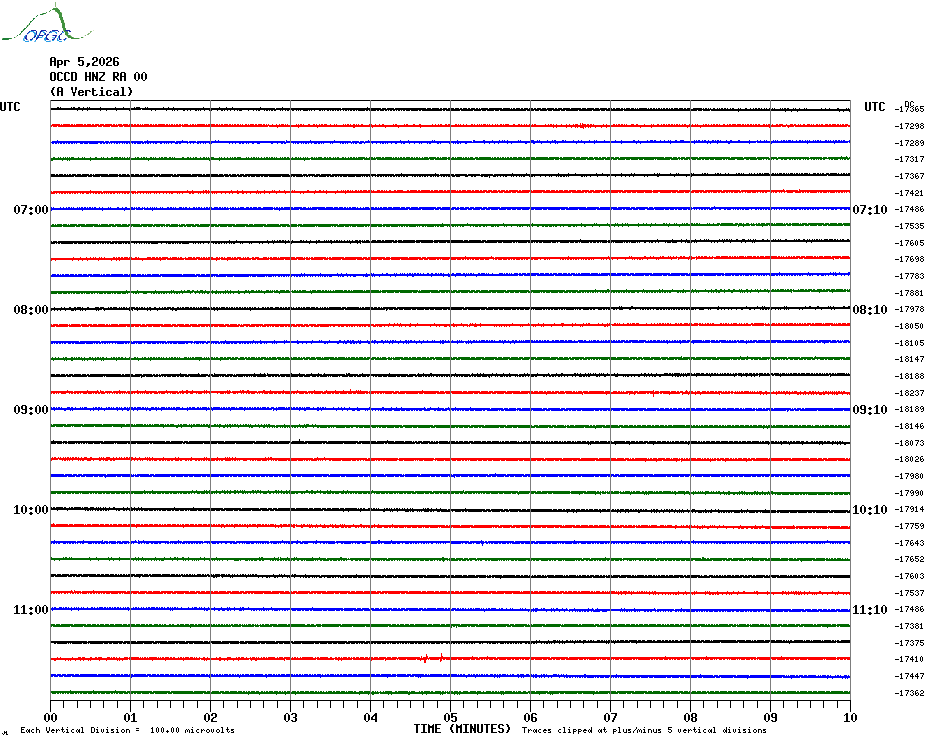Select the 10 tick on the minutes axis
The width and height of the screenshot is (930, 744).
click(x=850, y=717)
